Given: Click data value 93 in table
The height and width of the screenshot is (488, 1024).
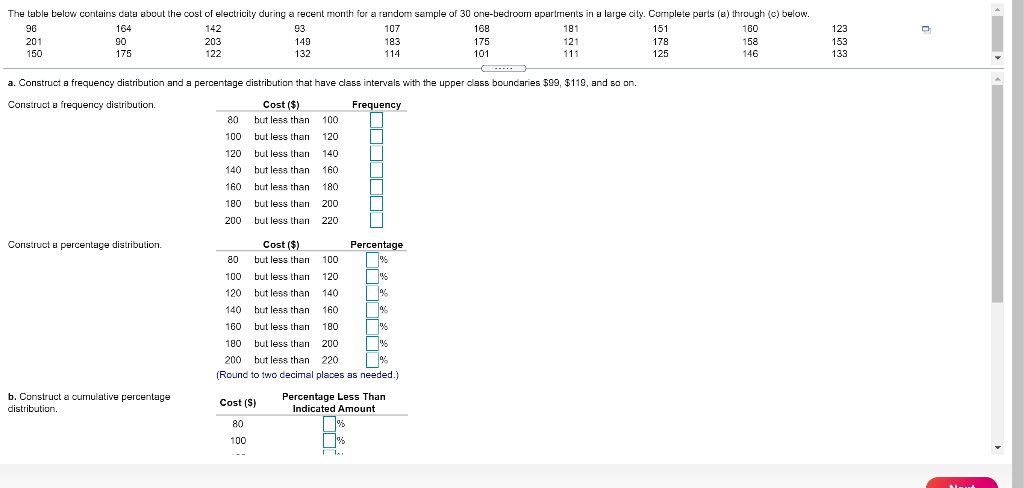Looking at the screenshot, I should tap(300, 29).
